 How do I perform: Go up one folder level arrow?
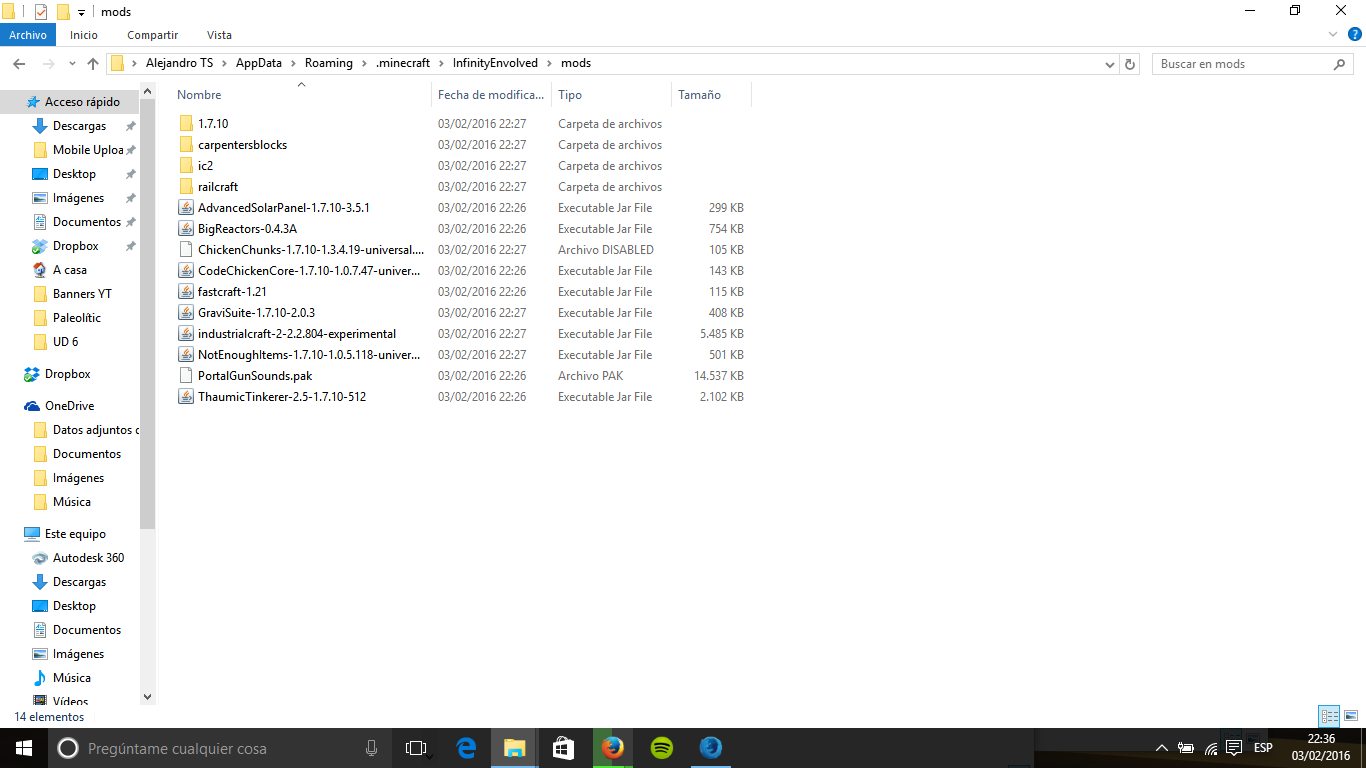point(93,63)
